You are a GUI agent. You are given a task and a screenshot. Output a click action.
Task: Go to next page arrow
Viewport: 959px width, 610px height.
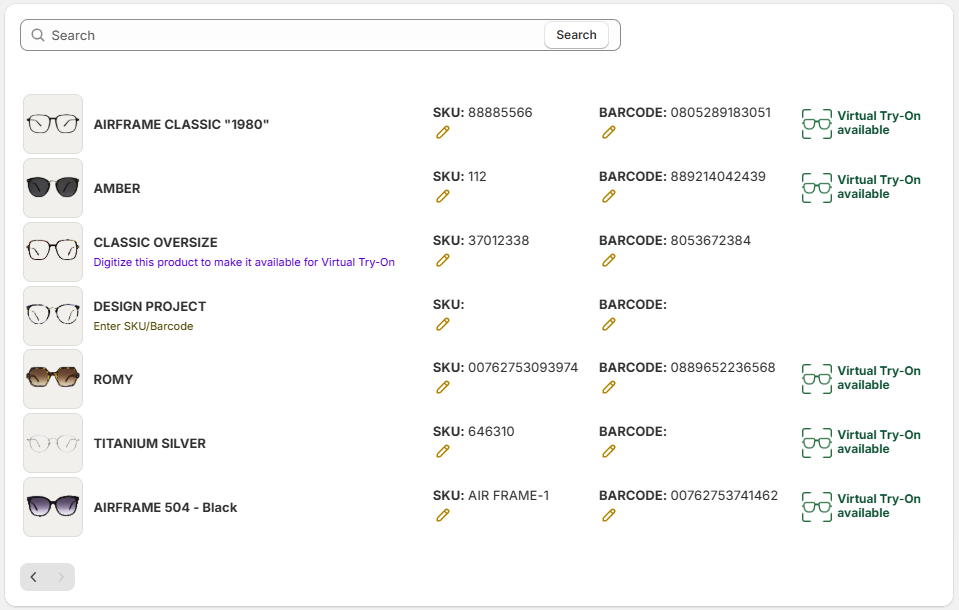point(60,577)
